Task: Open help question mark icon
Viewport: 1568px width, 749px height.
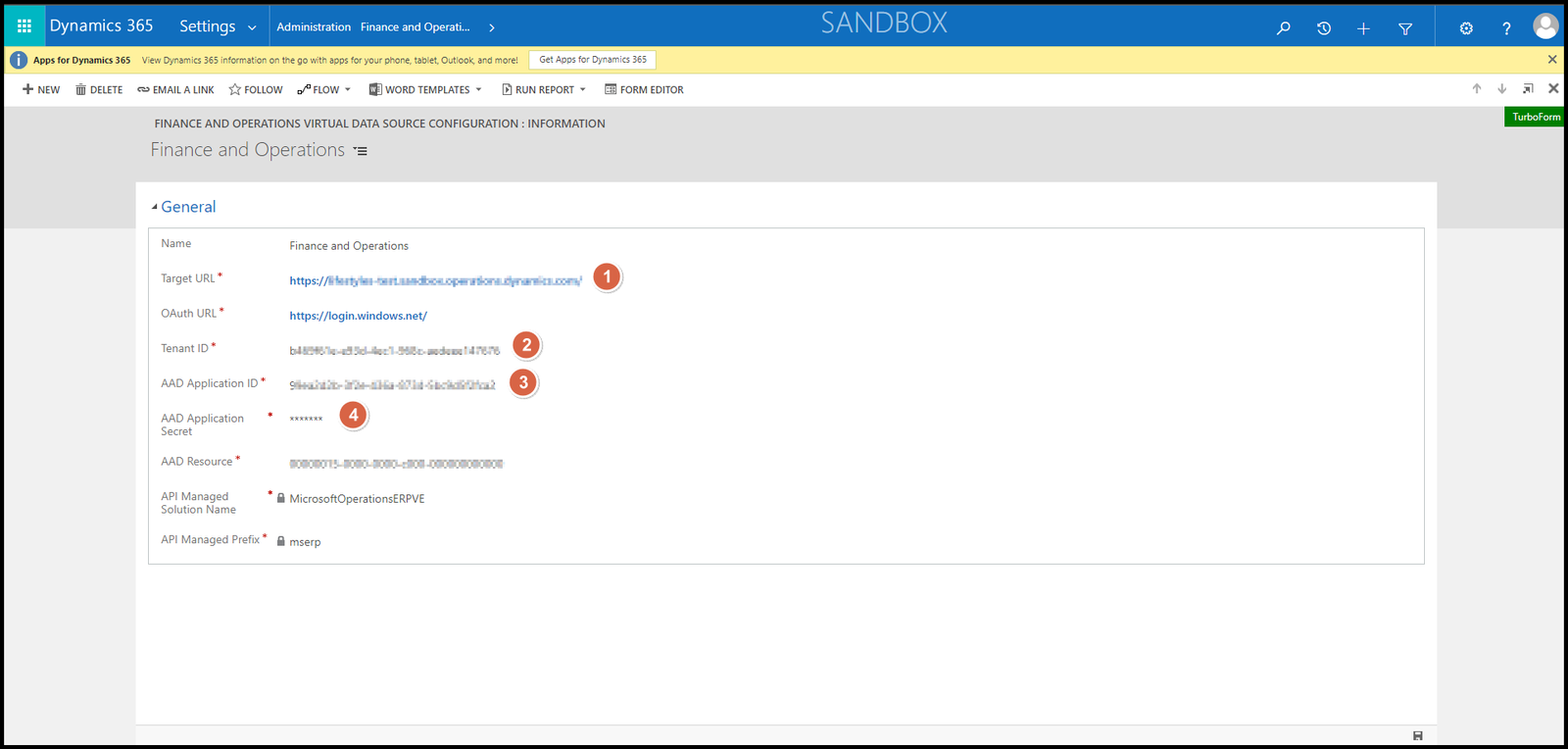Action: coord(1506,28)
